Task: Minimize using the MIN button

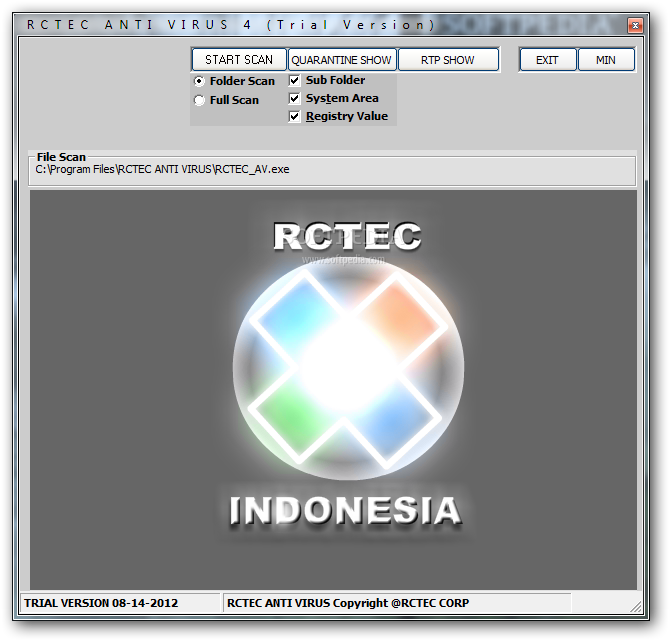Action: click(x=606, y=59)
